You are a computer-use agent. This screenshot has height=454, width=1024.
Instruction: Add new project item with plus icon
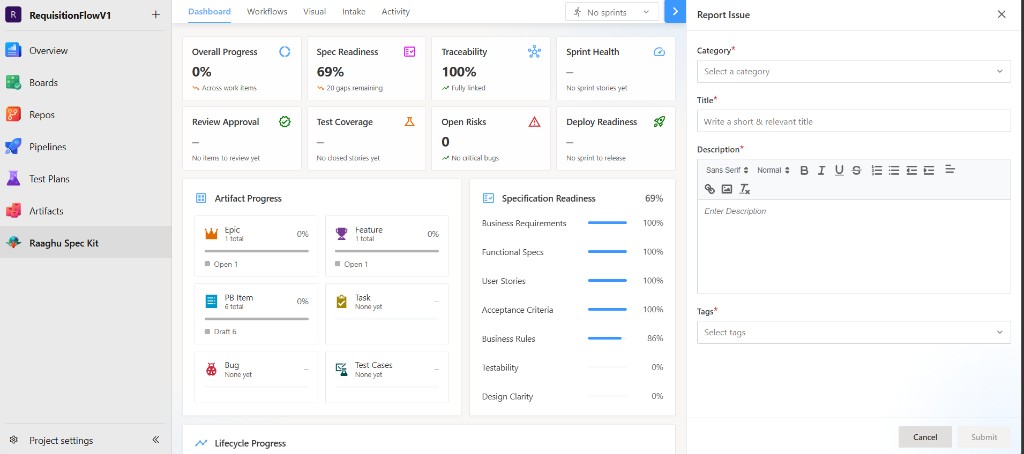pos(155,14)
